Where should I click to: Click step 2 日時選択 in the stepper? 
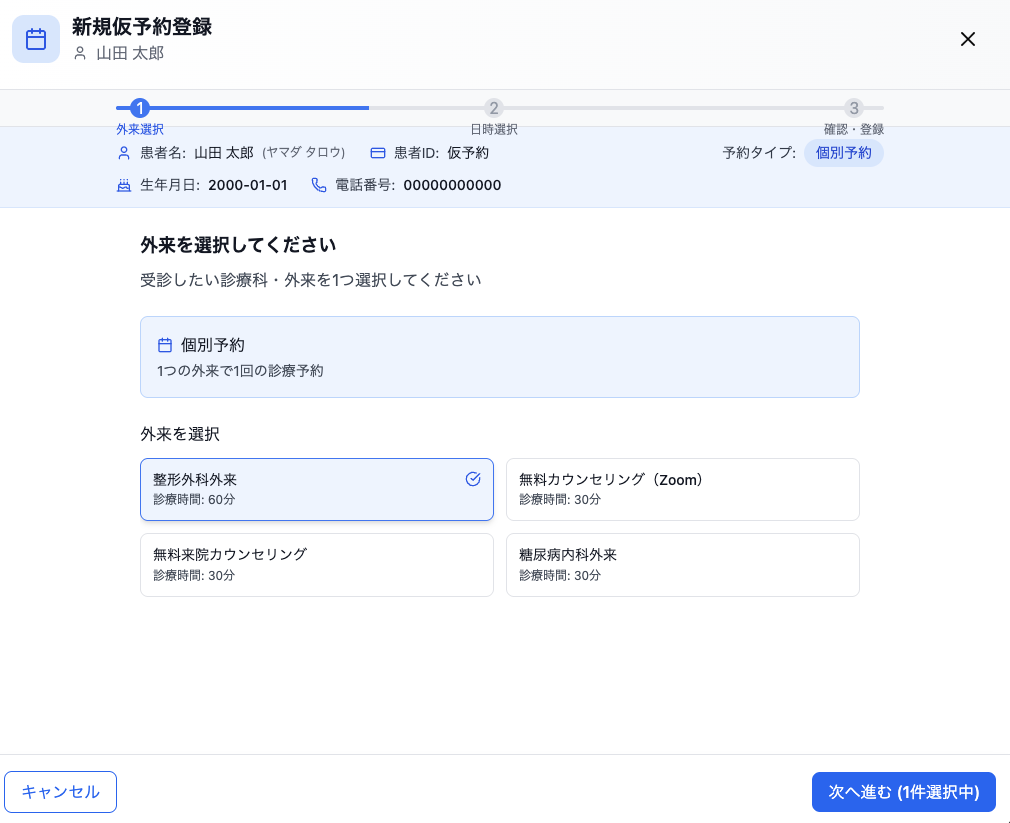pyautogui.click(x=495, y=107)
